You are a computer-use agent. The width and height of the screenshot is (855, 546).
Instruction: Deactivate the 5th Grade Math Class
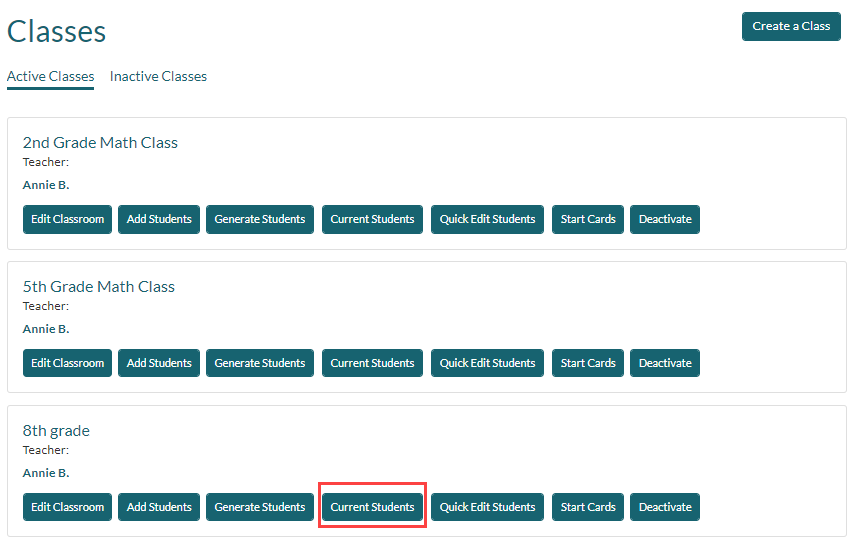tap(665, 363)
